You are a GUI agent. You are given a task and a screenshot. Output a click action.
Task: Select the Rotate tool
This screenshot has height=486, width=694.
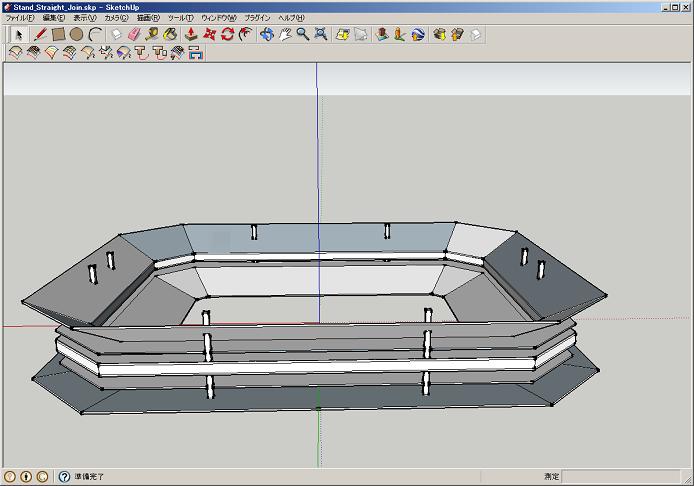[227, 34]
